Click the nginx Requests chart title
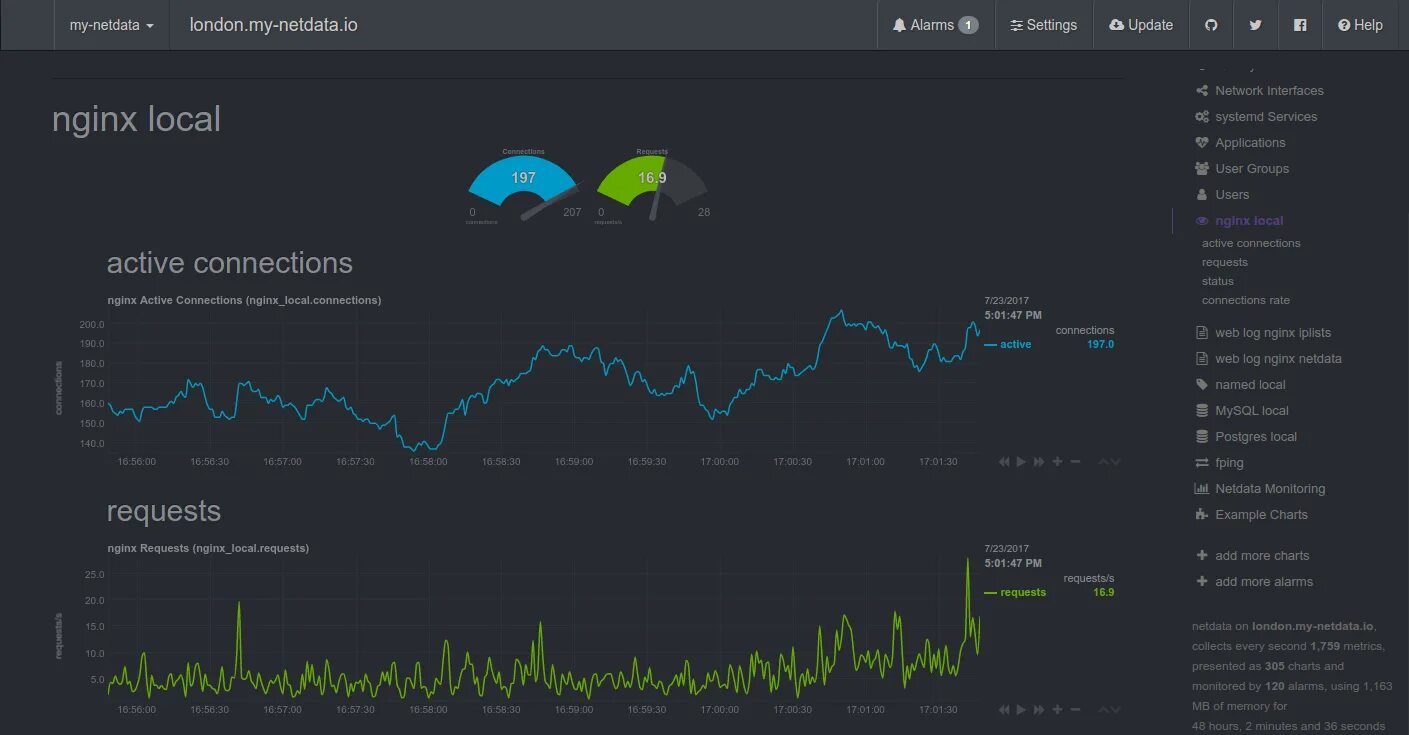The height and width of the screenshot is (735, 1409). tap(208, 548)
